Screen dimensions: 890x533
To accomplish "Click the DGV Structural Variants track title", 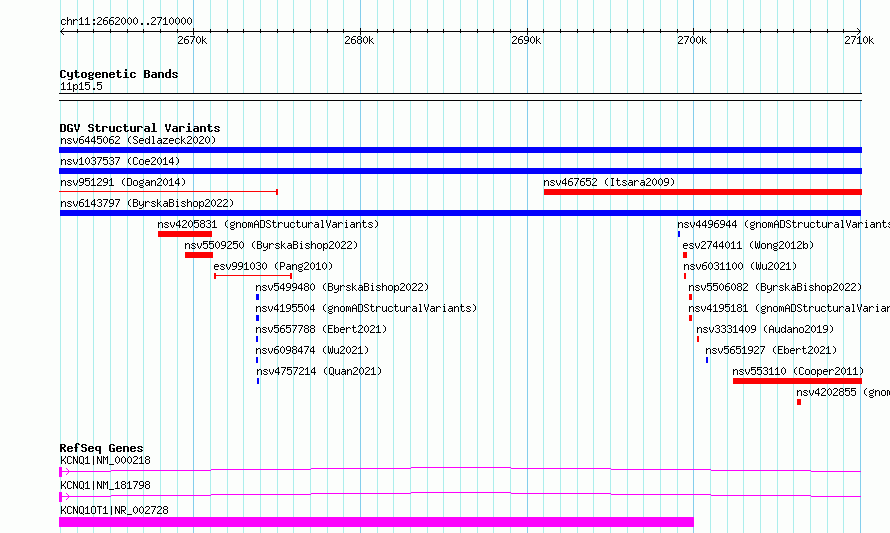I will click(x=140, y=128).
